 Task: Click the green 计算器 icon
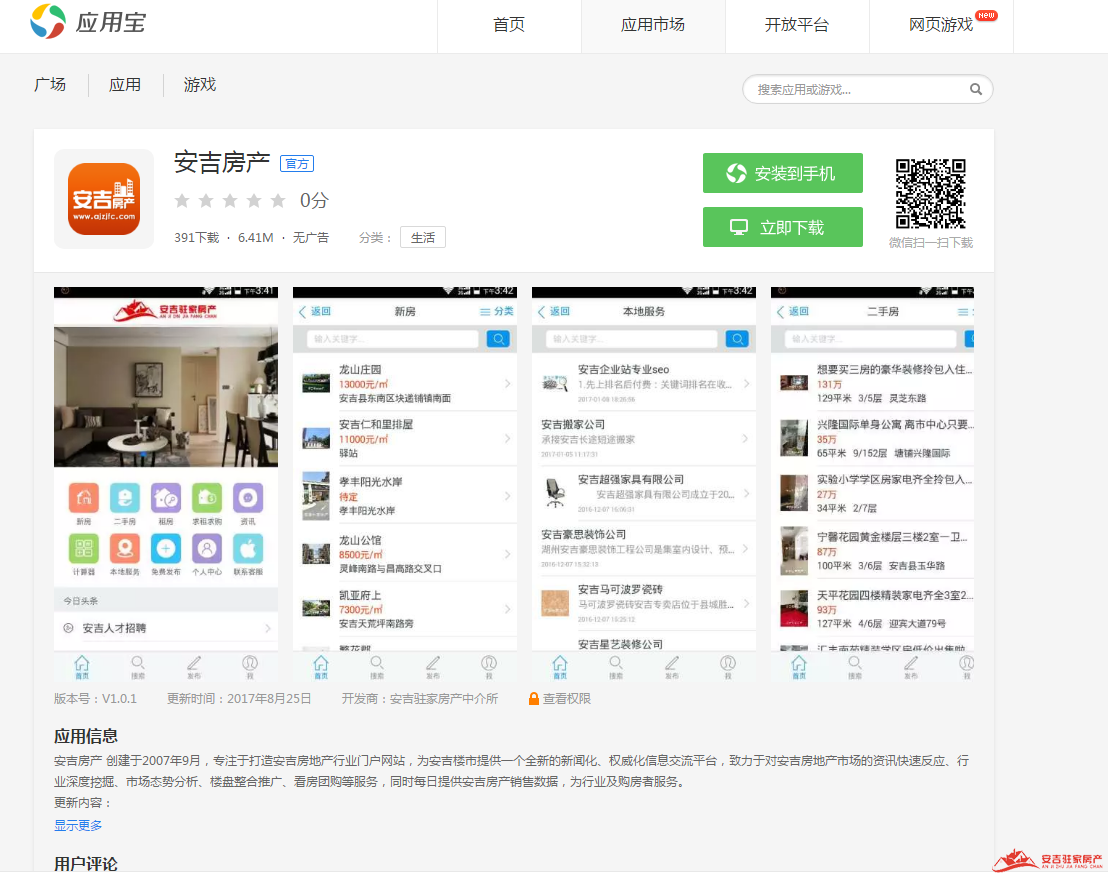[x=83, y=549]
